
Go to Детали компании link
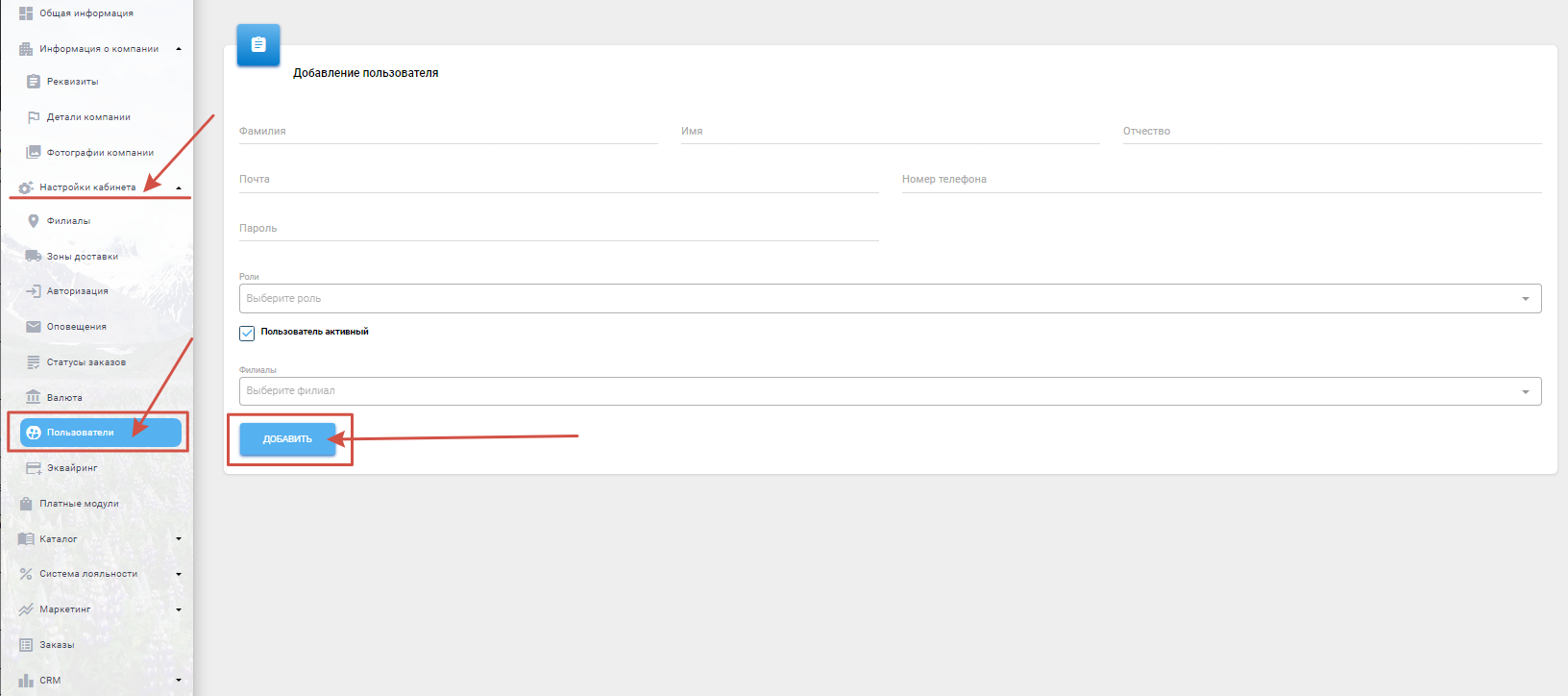coord(88,117)
